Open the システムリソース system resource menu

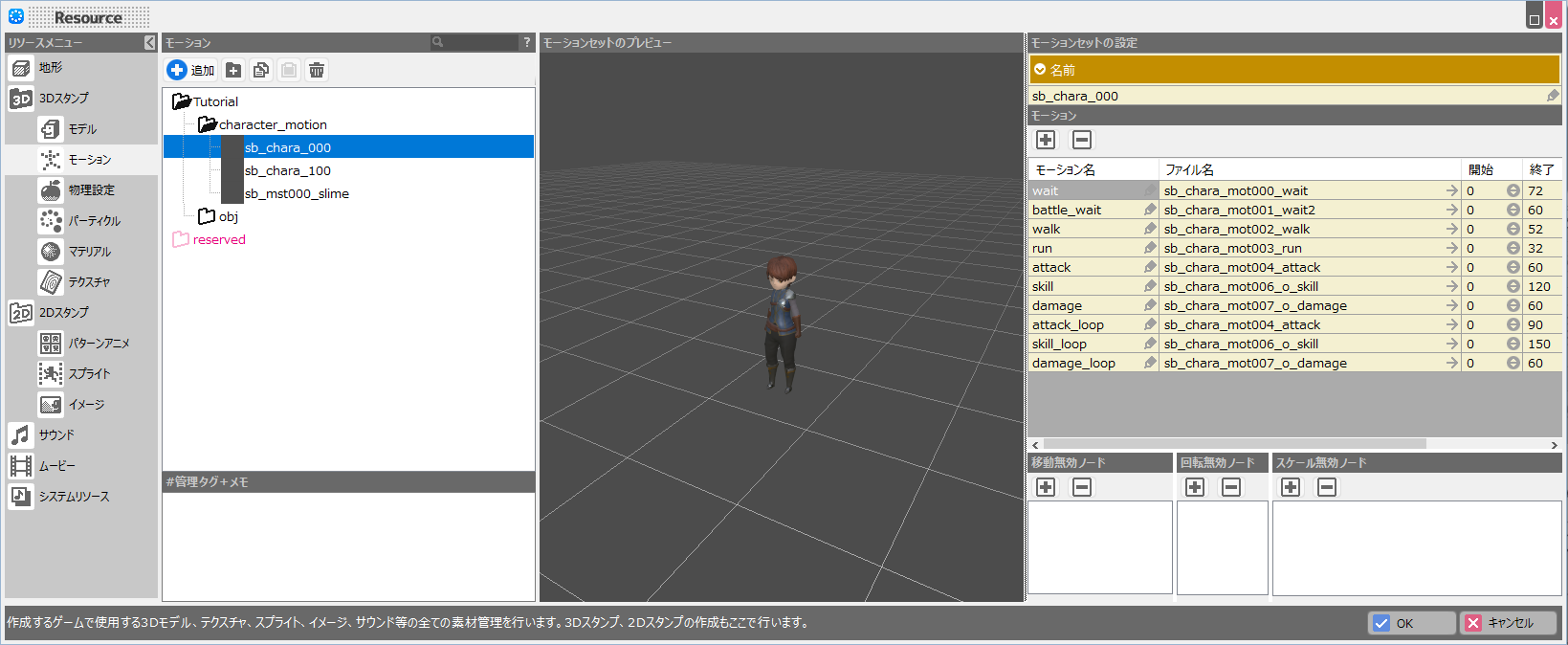tap(73, 497)
